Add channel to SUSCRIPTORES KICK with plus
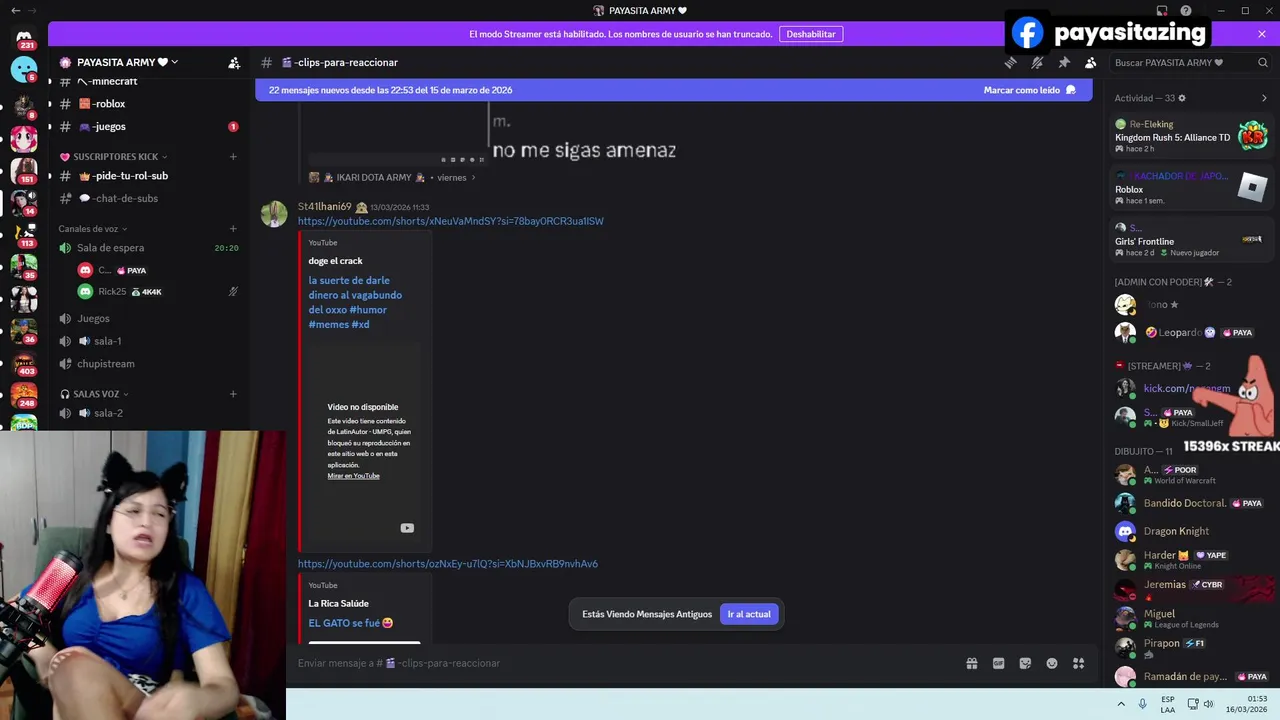 coord(233,157)
